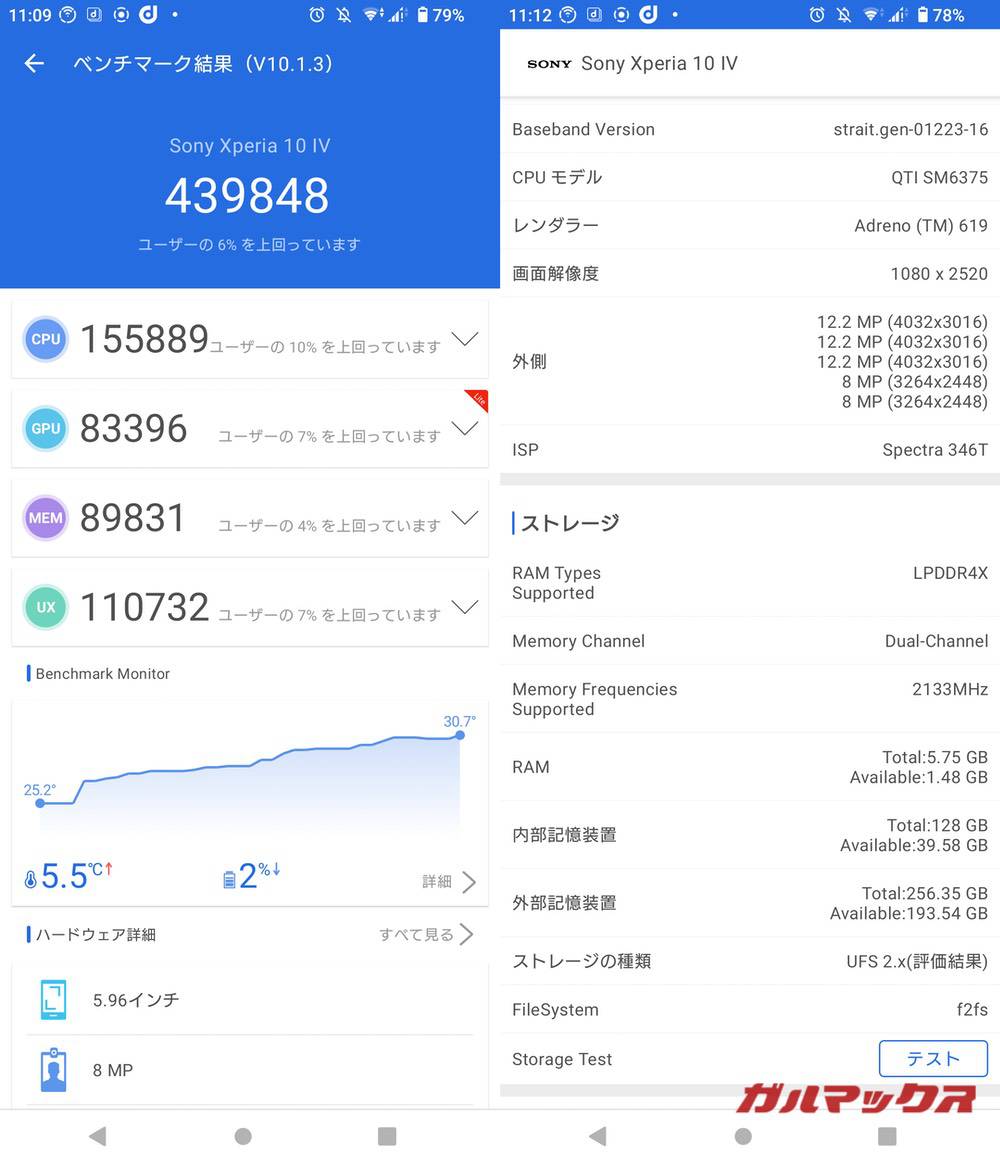Open 詳細 next to Benchmark Monitor
This screenshot has width=1000, height=1167.
click(x=438, y=880)
